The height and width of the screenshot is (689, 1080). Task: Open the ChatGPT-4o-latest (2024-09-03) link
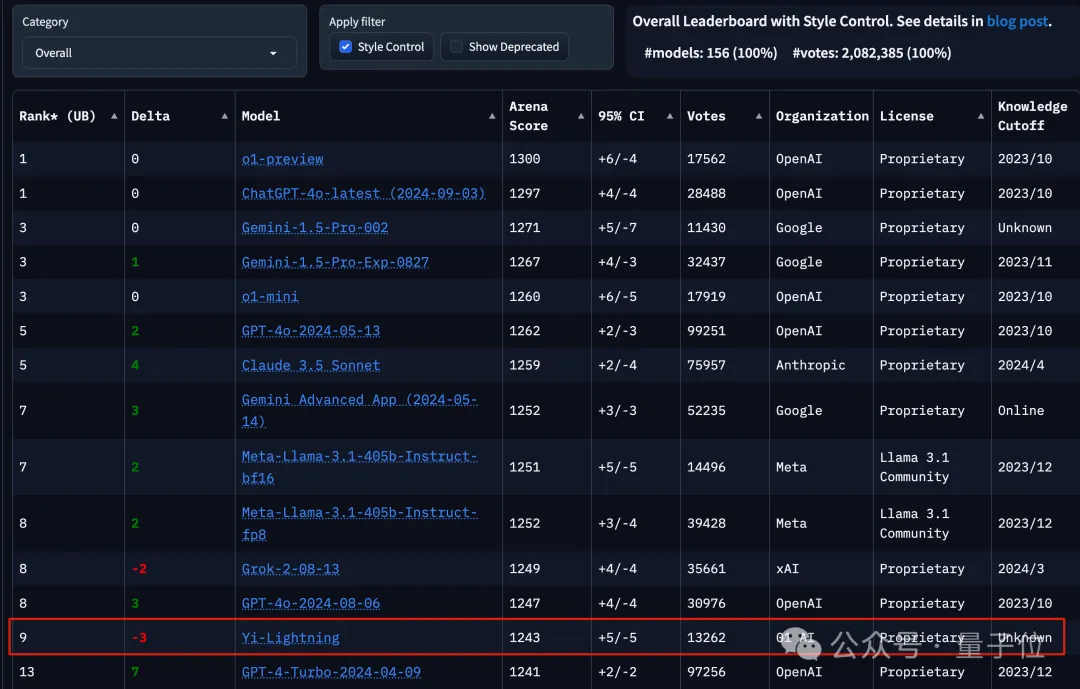[x=363, y=194]
